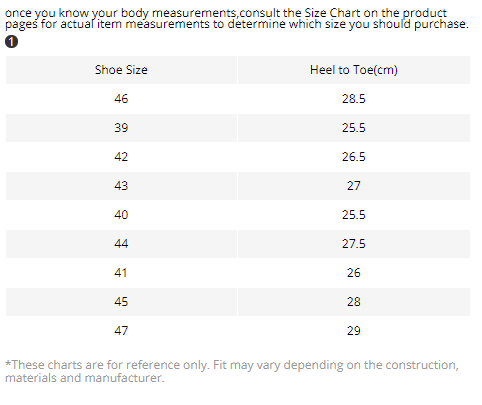Click shoe size 45 cell
This screenshot has width=482, height=405.
[121, 302]
